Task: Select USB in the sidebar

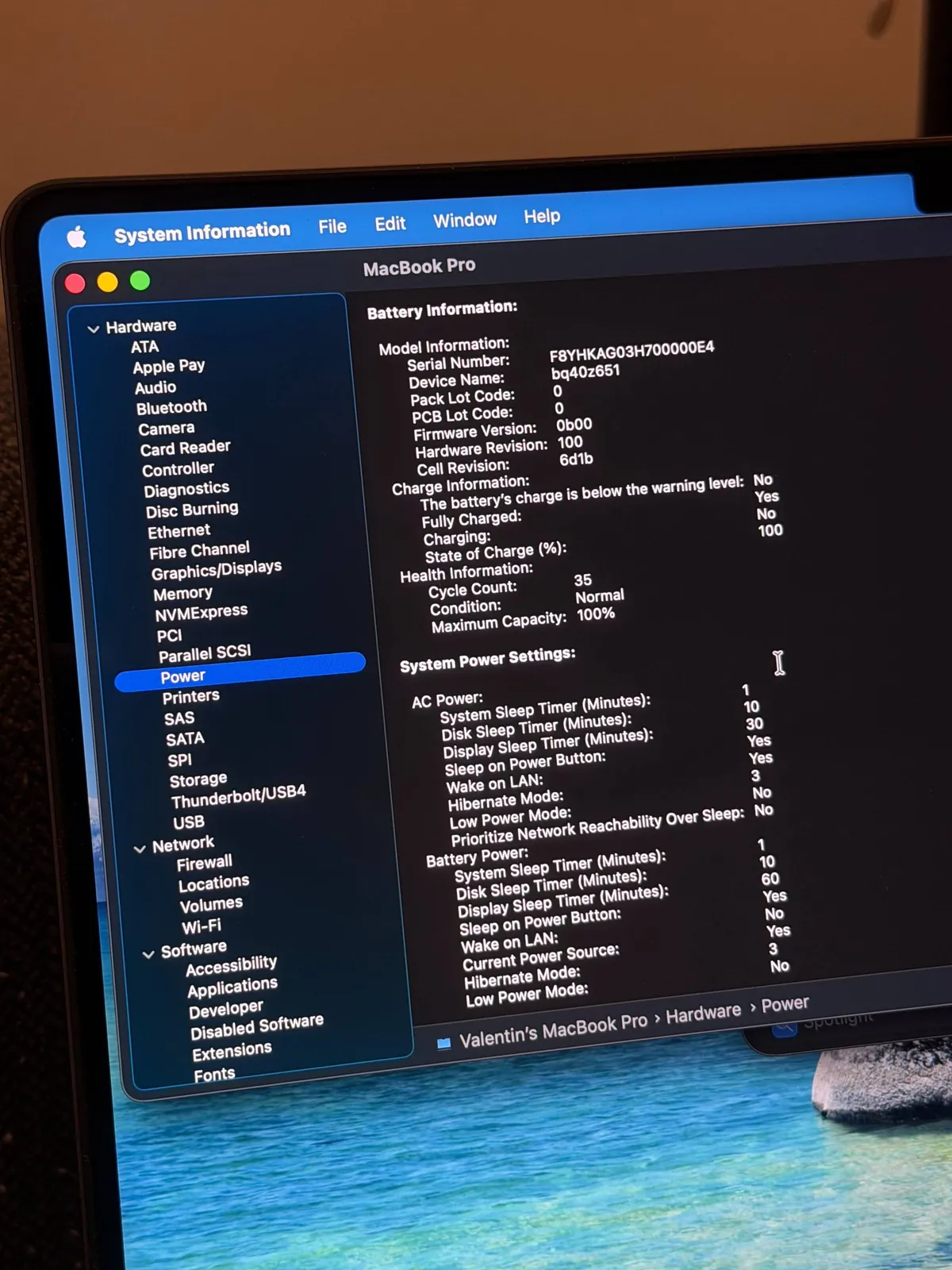Action: pyautogui.click(x=189, y=822)
